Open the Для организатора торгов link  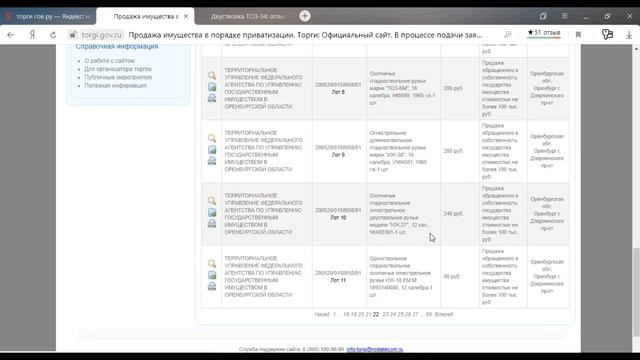tap(118, 69)
